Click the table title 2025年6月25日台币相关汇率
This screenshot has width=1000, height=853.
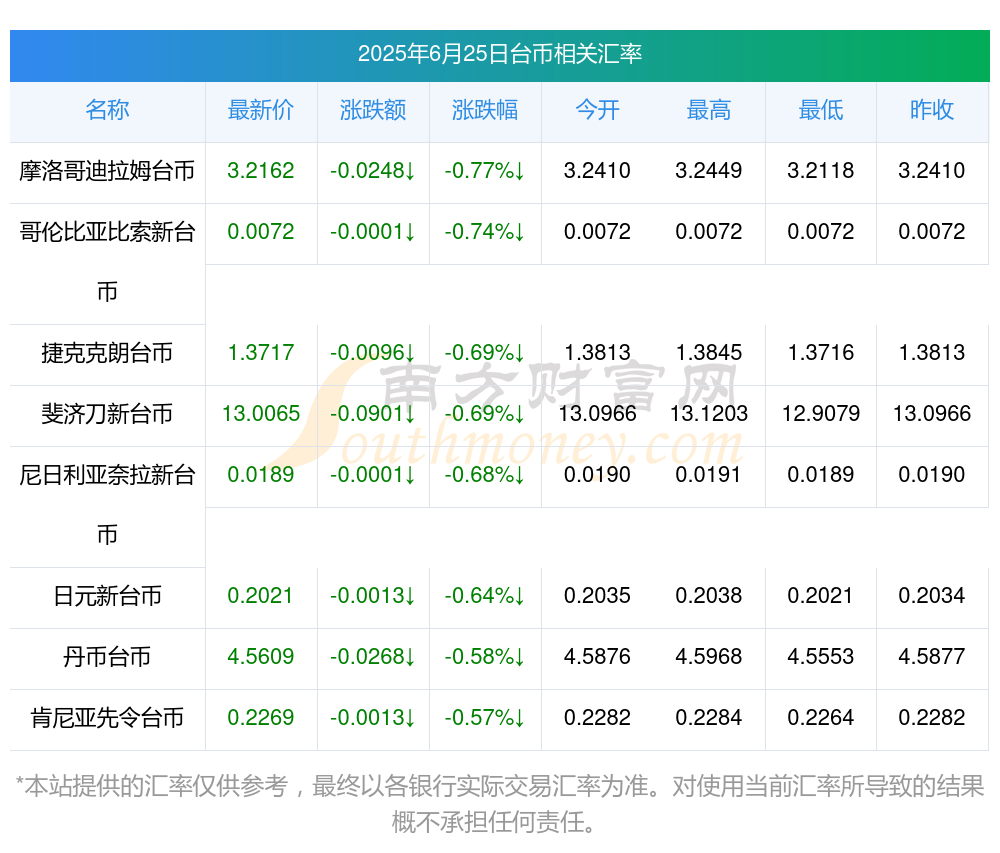(499, 54)
